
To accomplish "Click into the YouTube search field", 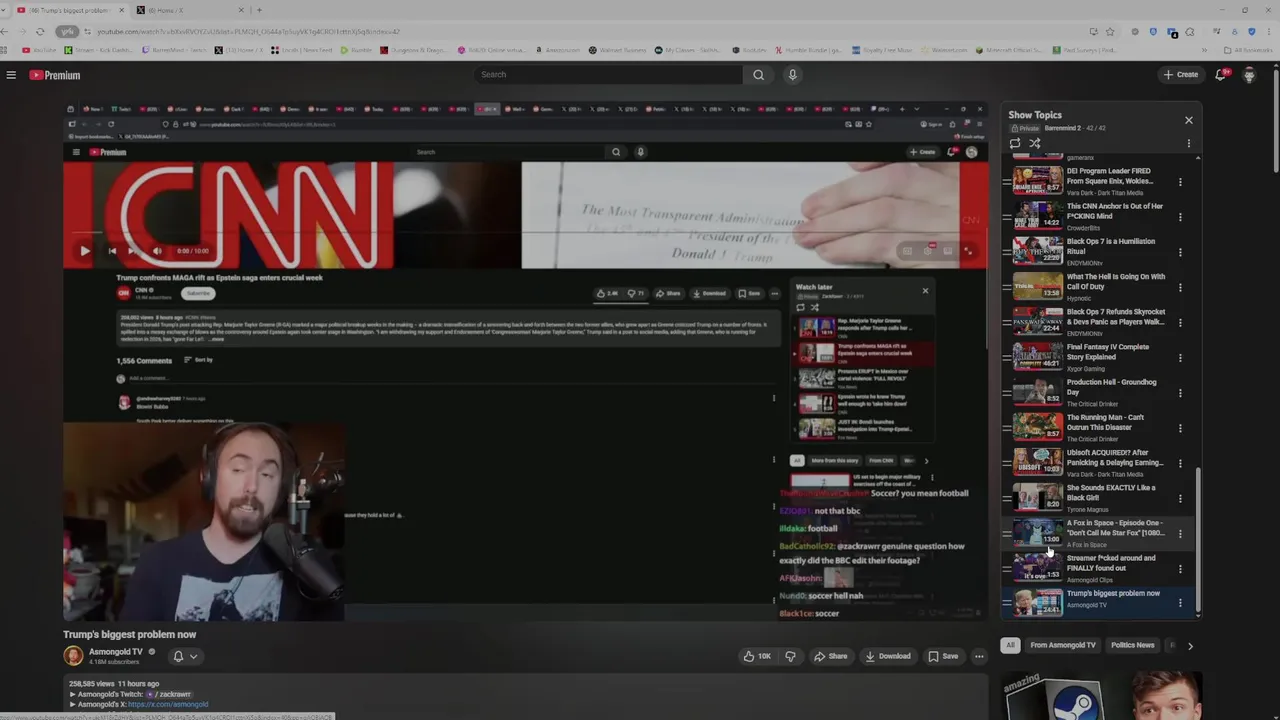I will coord(608,75).
